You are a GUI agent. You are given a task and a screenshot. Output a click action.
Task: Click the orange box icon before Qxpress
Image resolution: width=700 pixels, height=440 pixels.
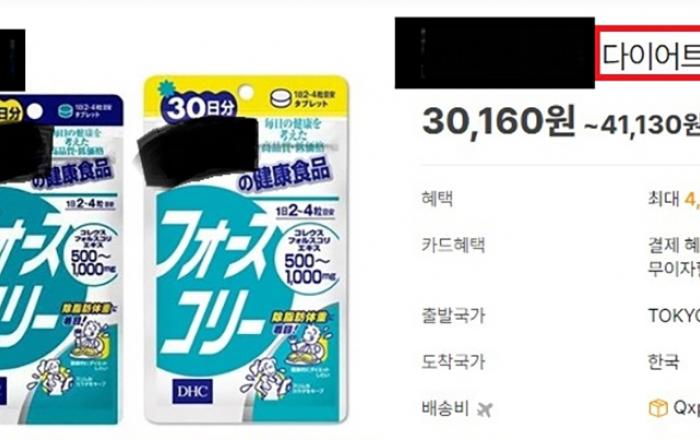(x=658, y=408)
